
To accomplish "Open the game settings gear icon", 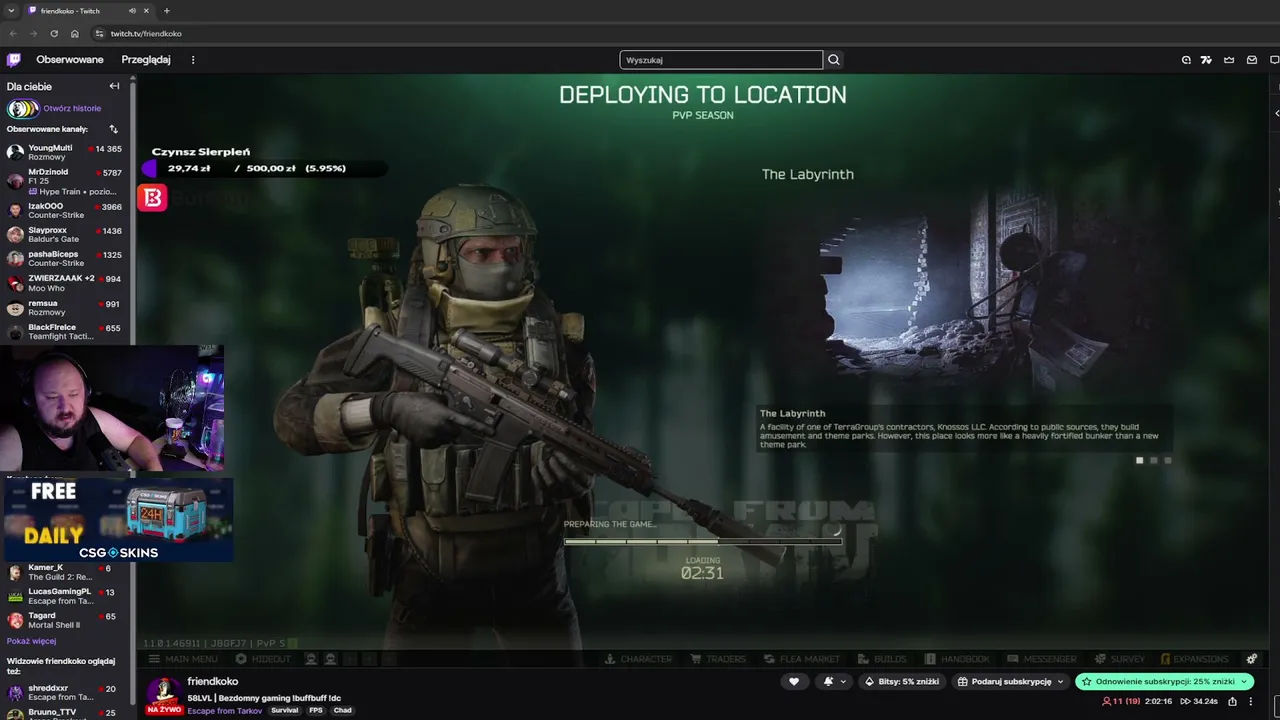I will [1251, 659].
